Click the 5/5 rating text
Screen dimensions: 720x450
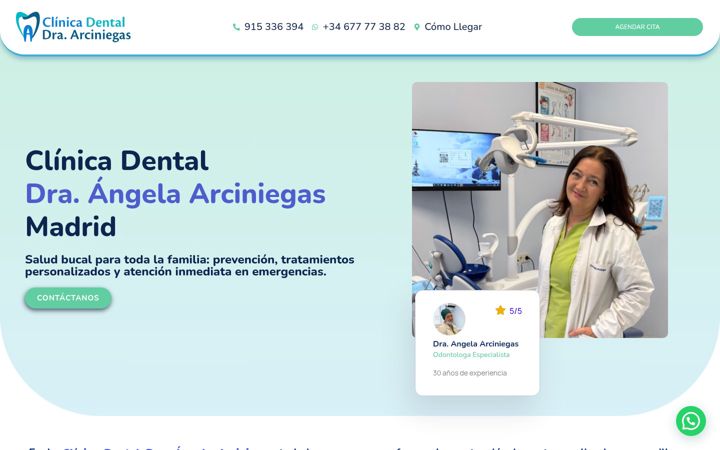pyautogui.click(x=516, y=311)
